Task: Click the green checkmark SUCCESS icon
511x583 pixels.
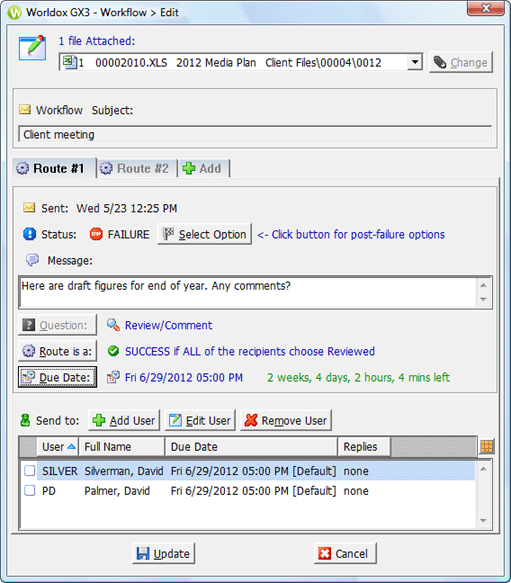Action: (x=113, y=351)
